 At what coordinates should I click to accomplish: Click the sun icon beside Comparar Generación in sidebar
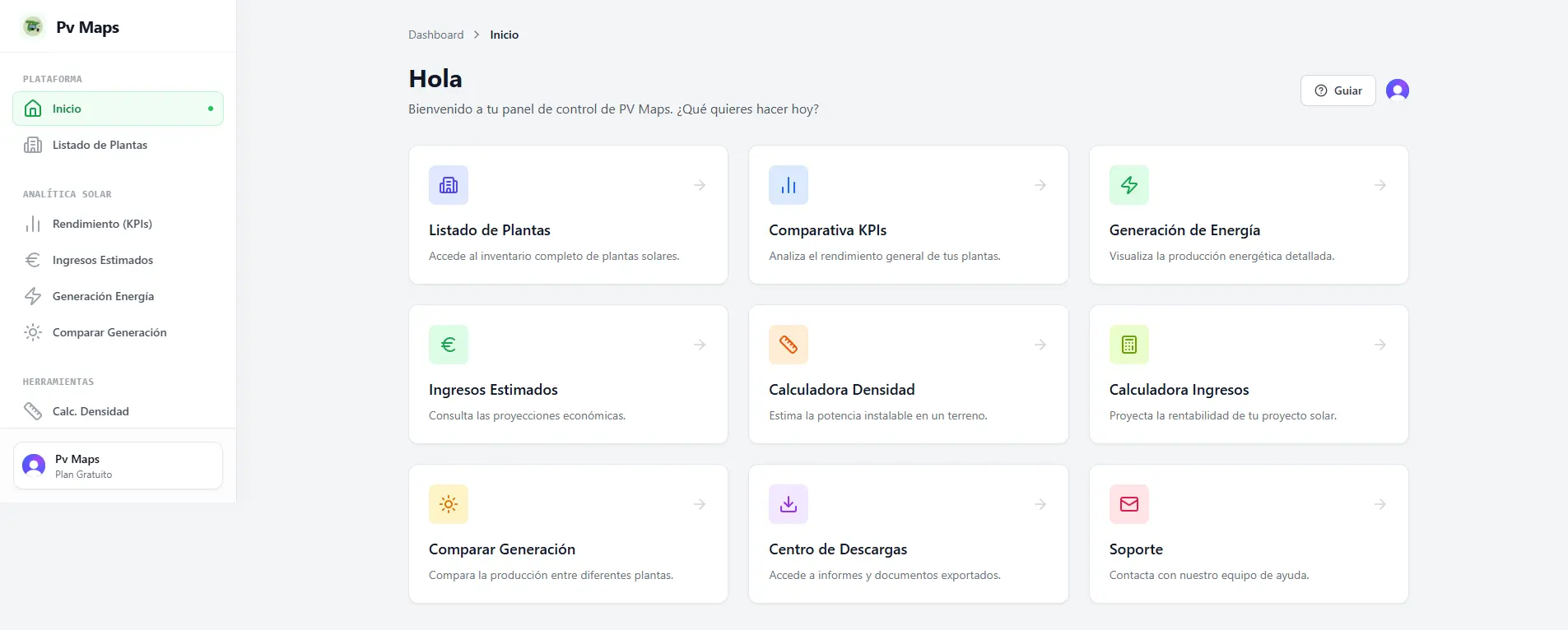pos(33,332)
